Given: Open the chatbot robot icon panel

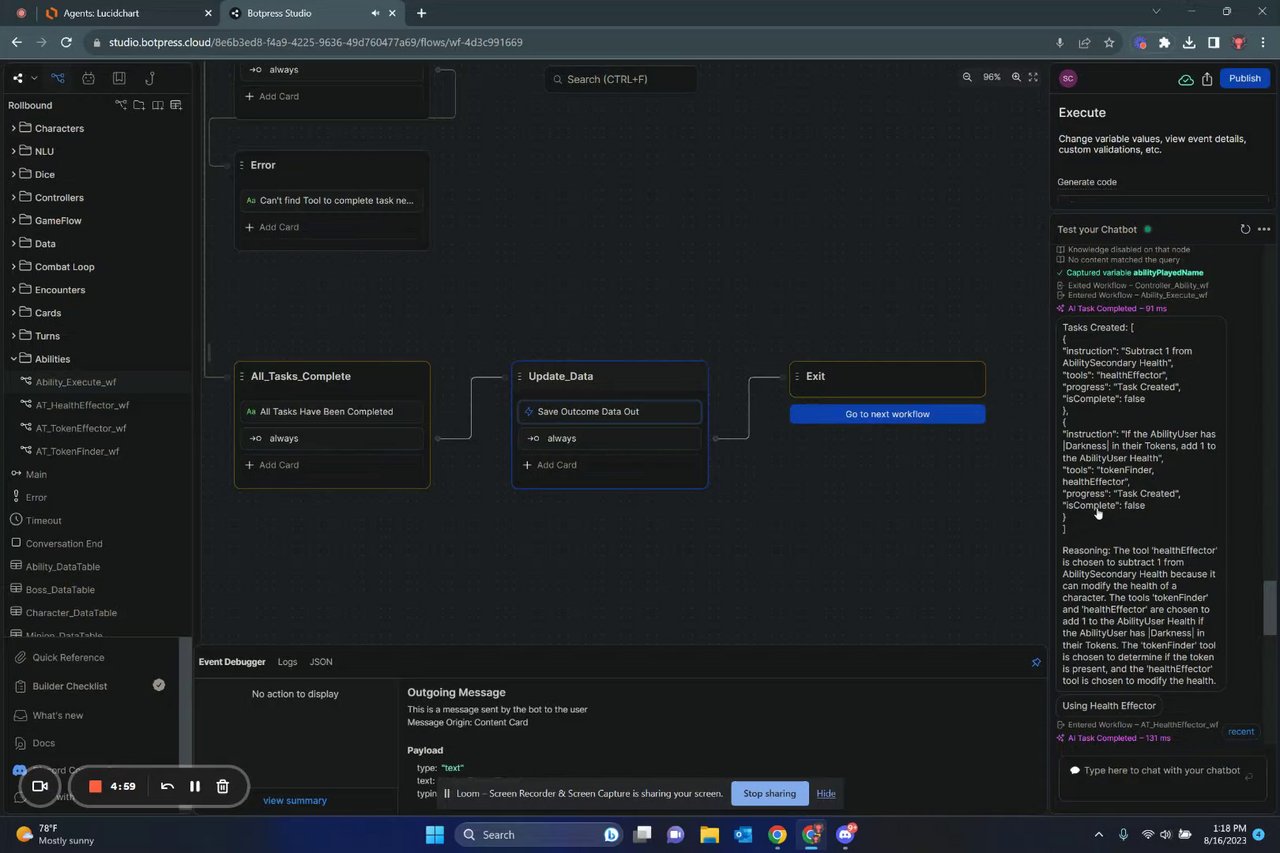Looking at the screenshot, I should pyautogui.click(x=89, y=78).
